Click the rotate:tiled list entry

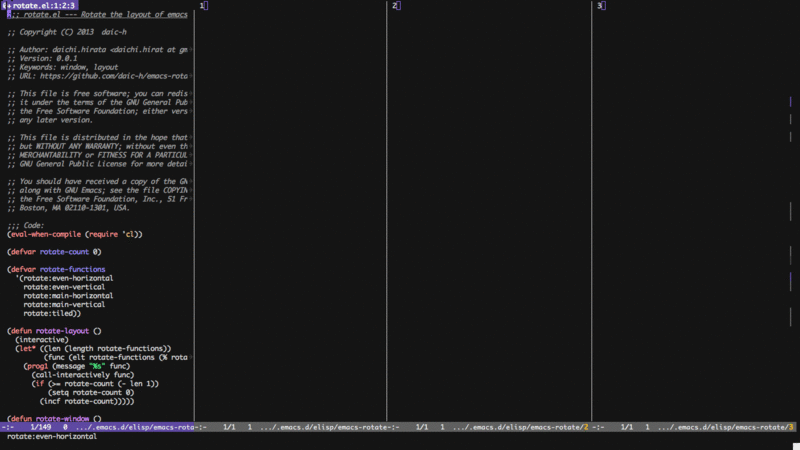click(52, 313)
